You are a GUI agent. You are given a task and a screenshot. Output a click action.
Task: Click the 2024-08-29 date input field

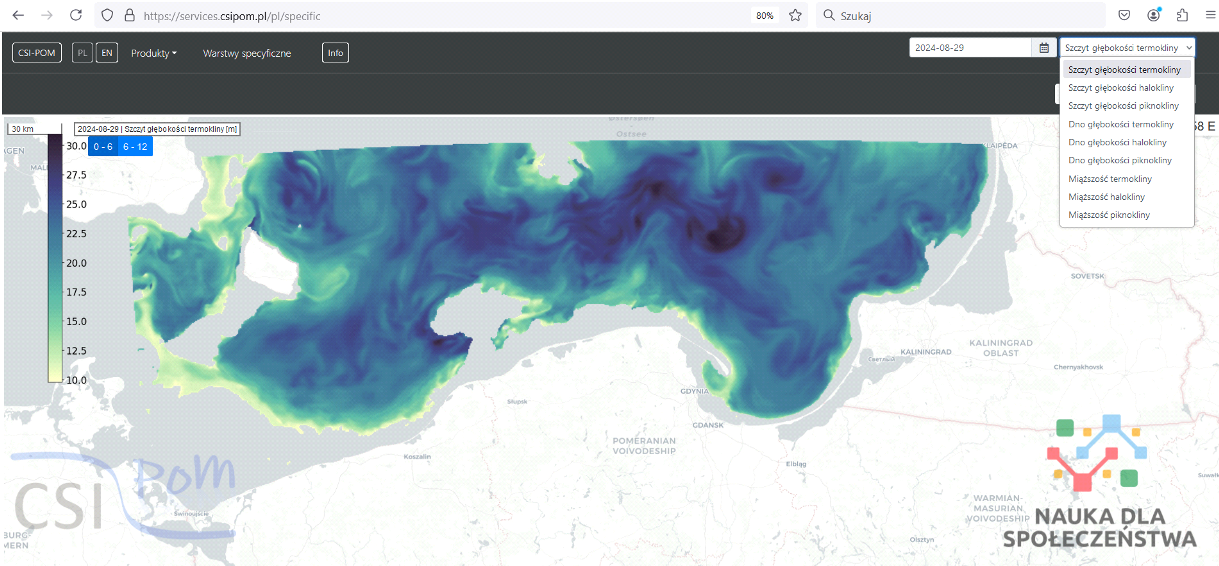[x=969, y=48]
